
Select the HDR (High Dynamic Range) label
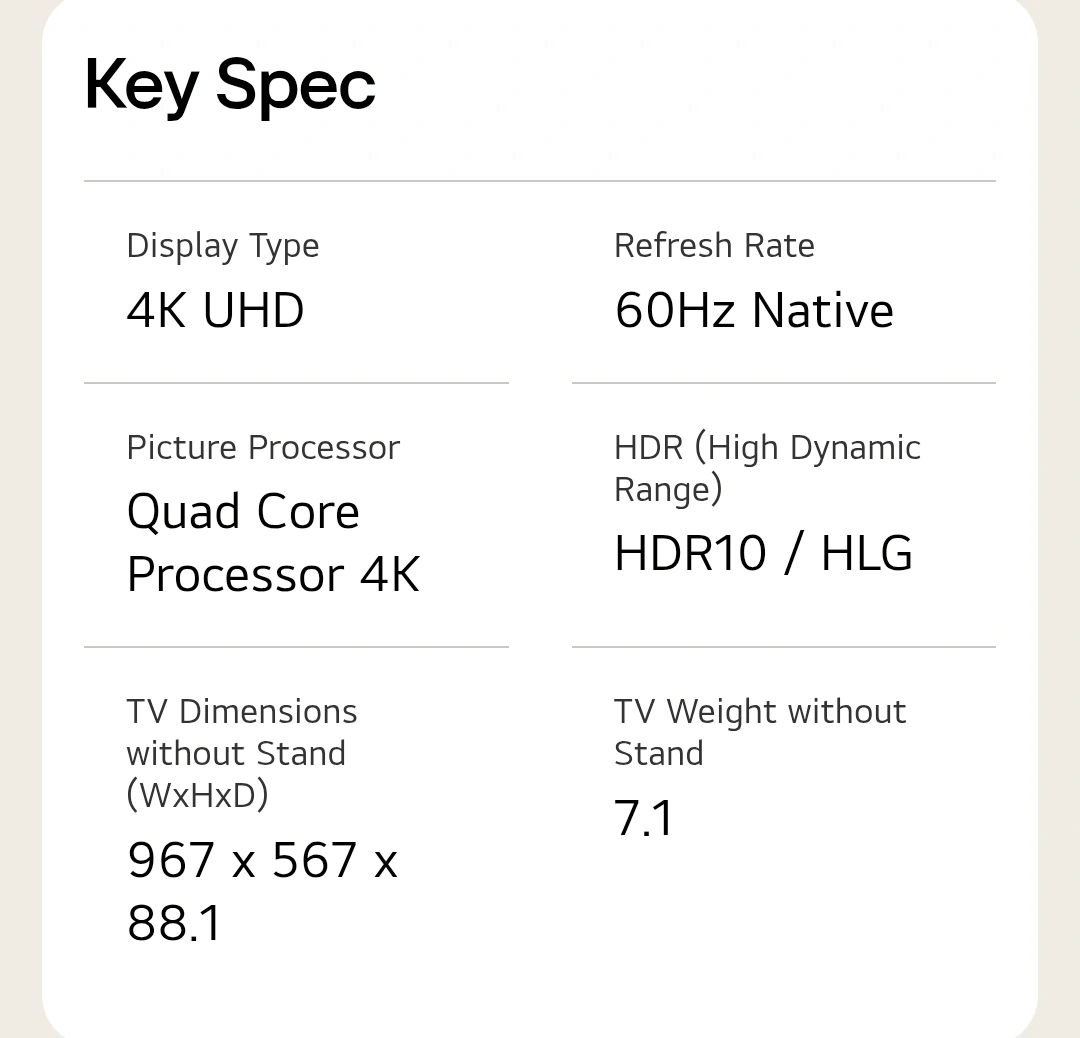click(767, 469)
